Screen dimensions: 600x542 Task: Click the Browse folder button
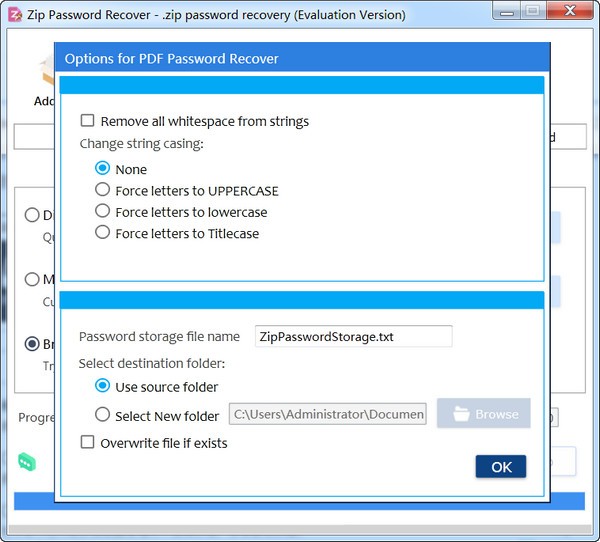(484, 413)
